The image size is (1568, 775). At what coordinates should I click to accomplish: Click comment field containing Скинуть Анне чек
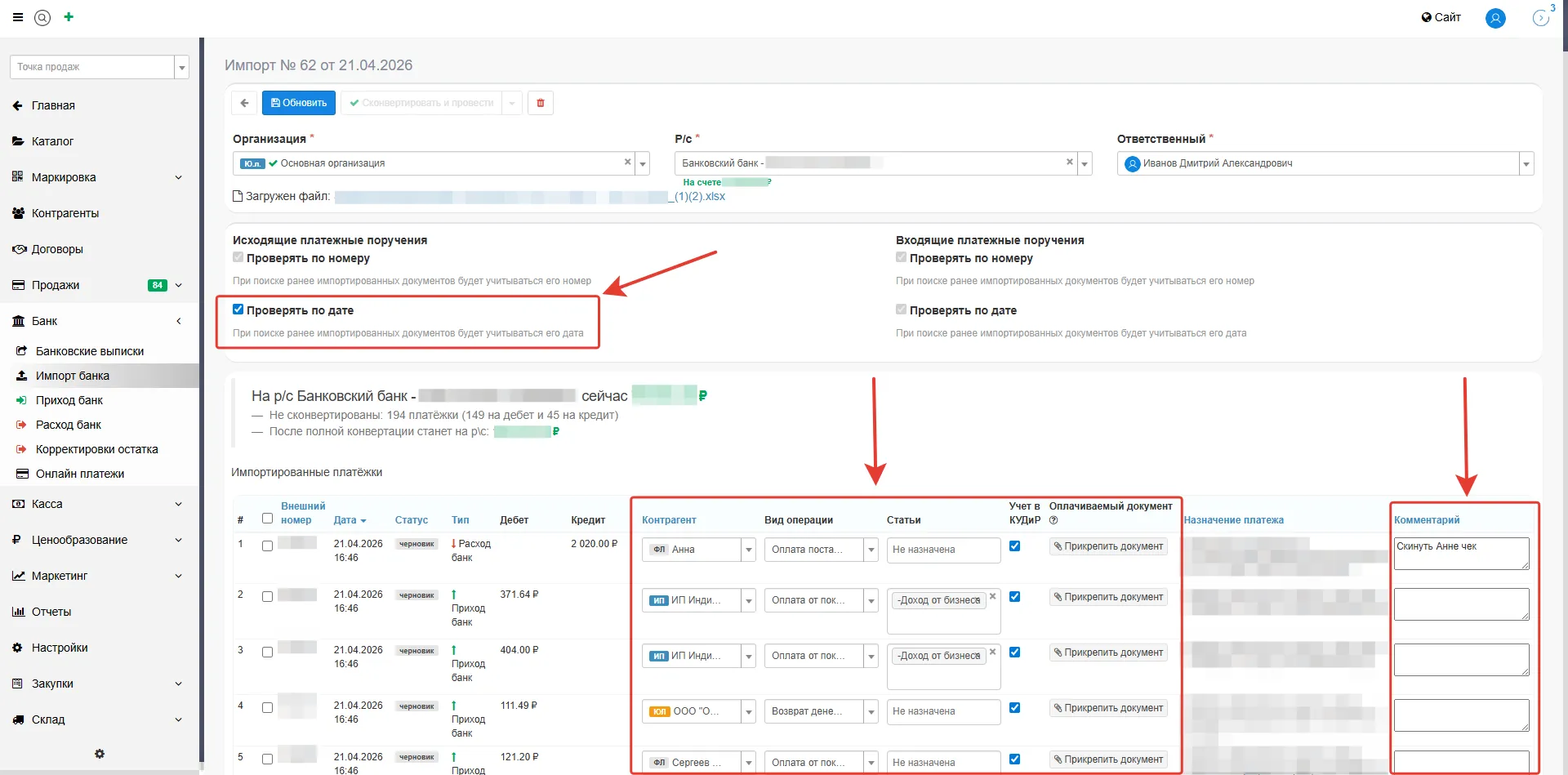pyautogui.click(x=1460, y=553)
